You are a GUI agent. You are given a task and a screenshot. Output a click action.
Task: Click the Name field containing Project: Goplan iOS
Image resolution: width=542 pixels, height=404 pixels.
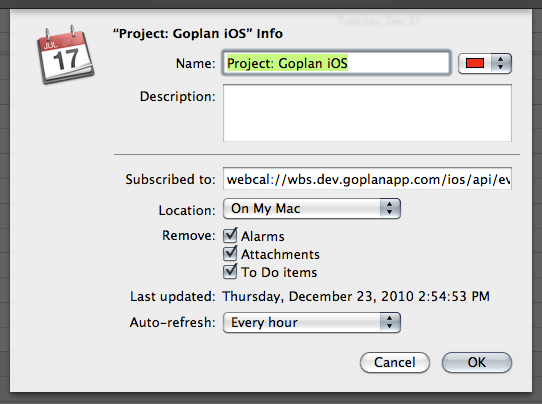(336, 63)
